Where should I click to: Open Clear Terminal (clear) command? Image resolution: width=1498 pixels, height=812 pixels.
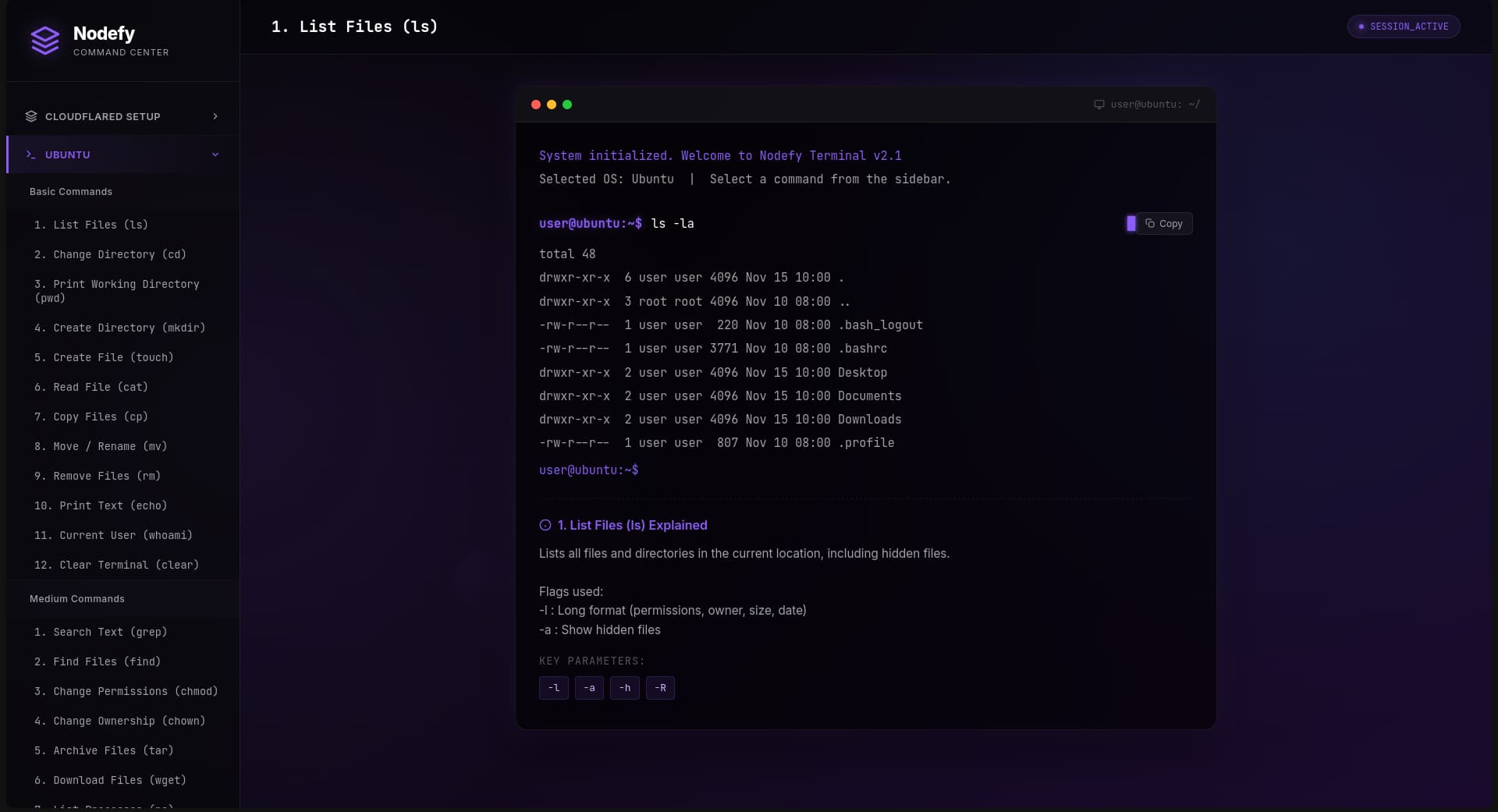116,565
